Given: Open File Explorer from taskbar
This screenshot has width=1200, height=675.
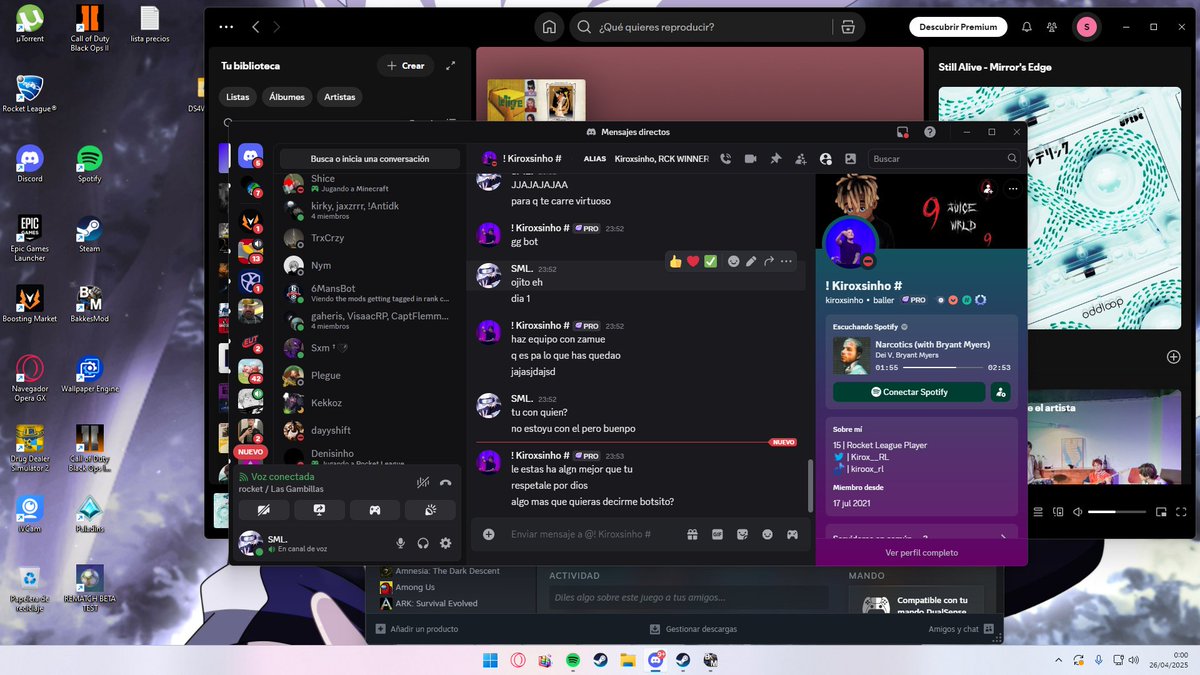Looking at the screenshot, I should (x=627, y=660).
